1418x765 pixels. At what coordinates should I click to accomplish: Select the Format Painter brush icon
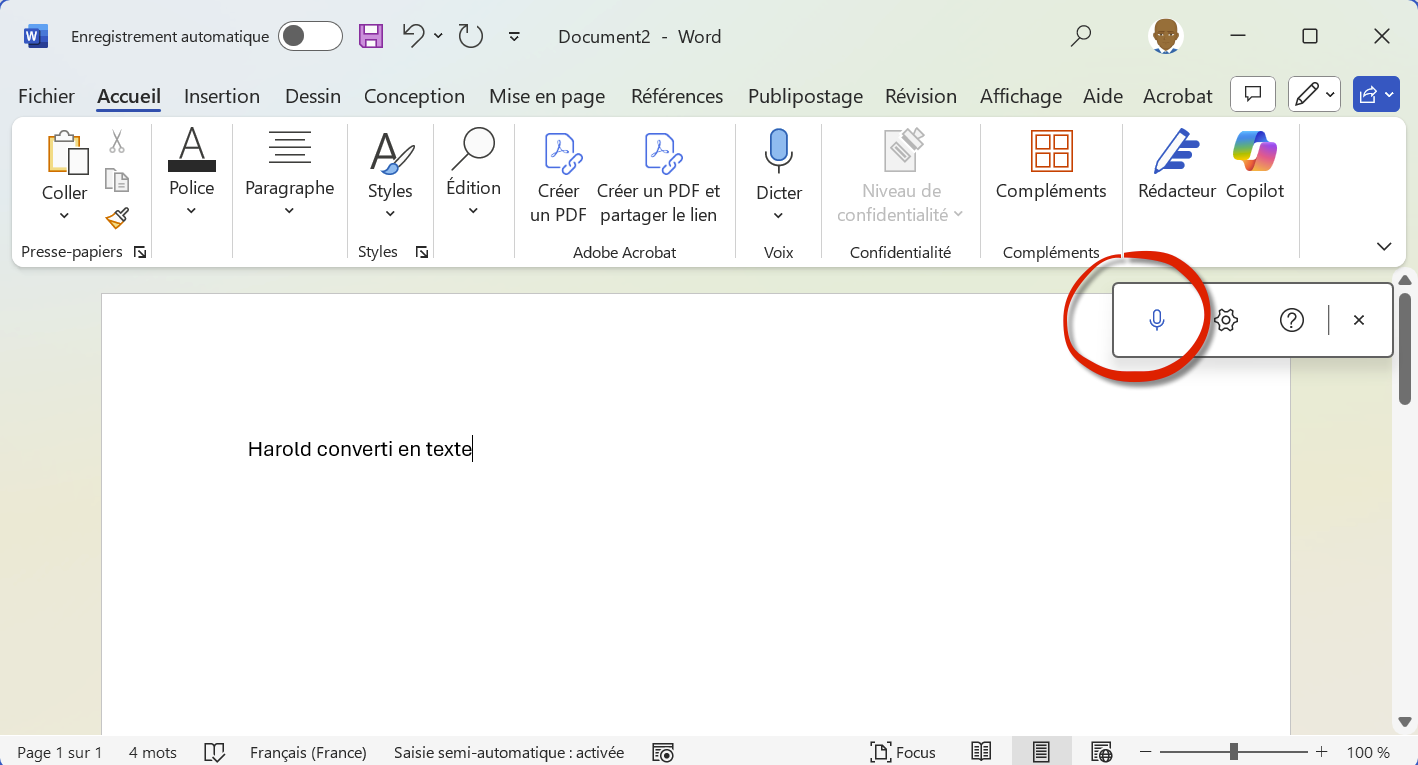tap(117, 217)
